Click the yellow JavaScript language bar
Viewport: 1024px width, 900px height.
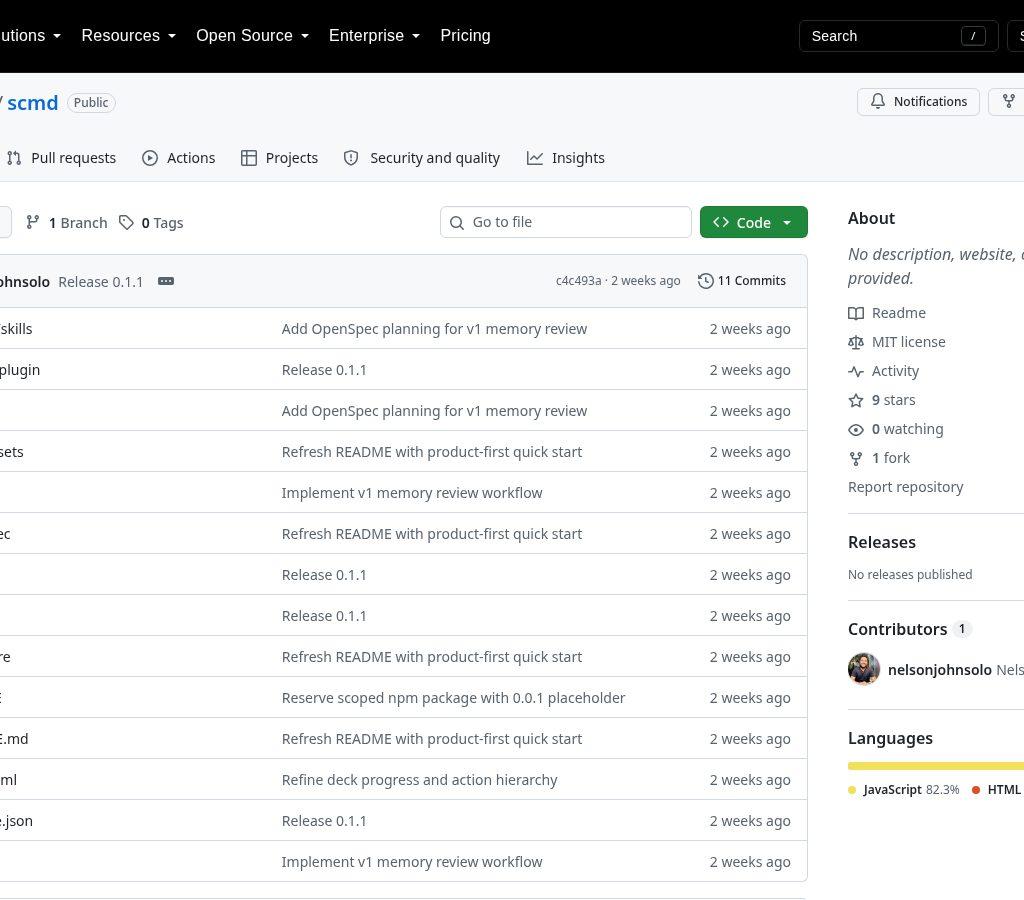coord(935,765)
